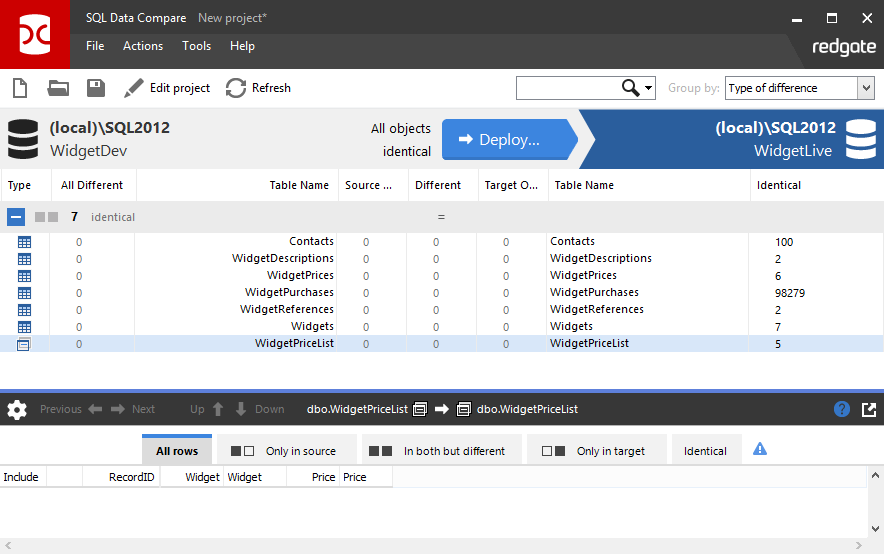The height and width of the screenshot is (554, 884).
Task: Open the Group by dropdown
Action: 865,88
